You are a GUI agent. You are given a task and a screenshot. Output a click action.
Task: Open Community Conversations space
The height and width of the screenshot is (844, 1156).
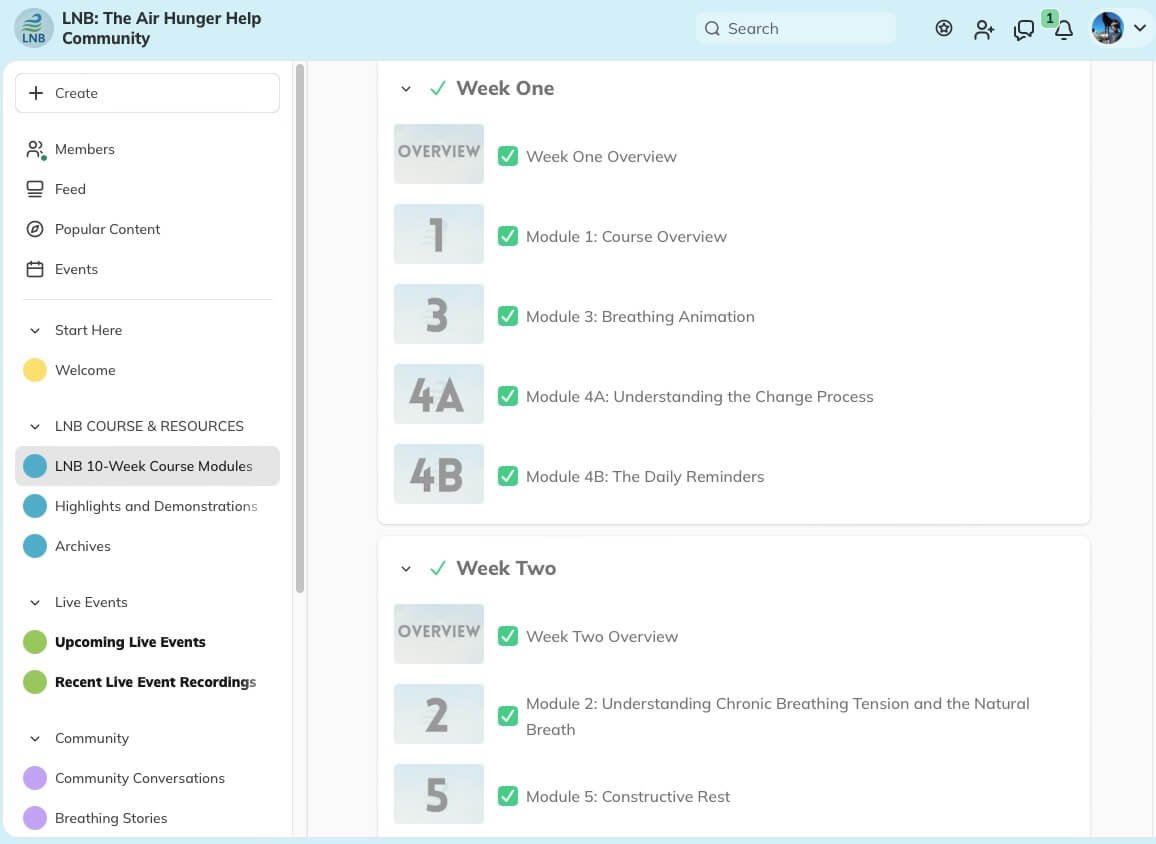click(x=147, y=778)
